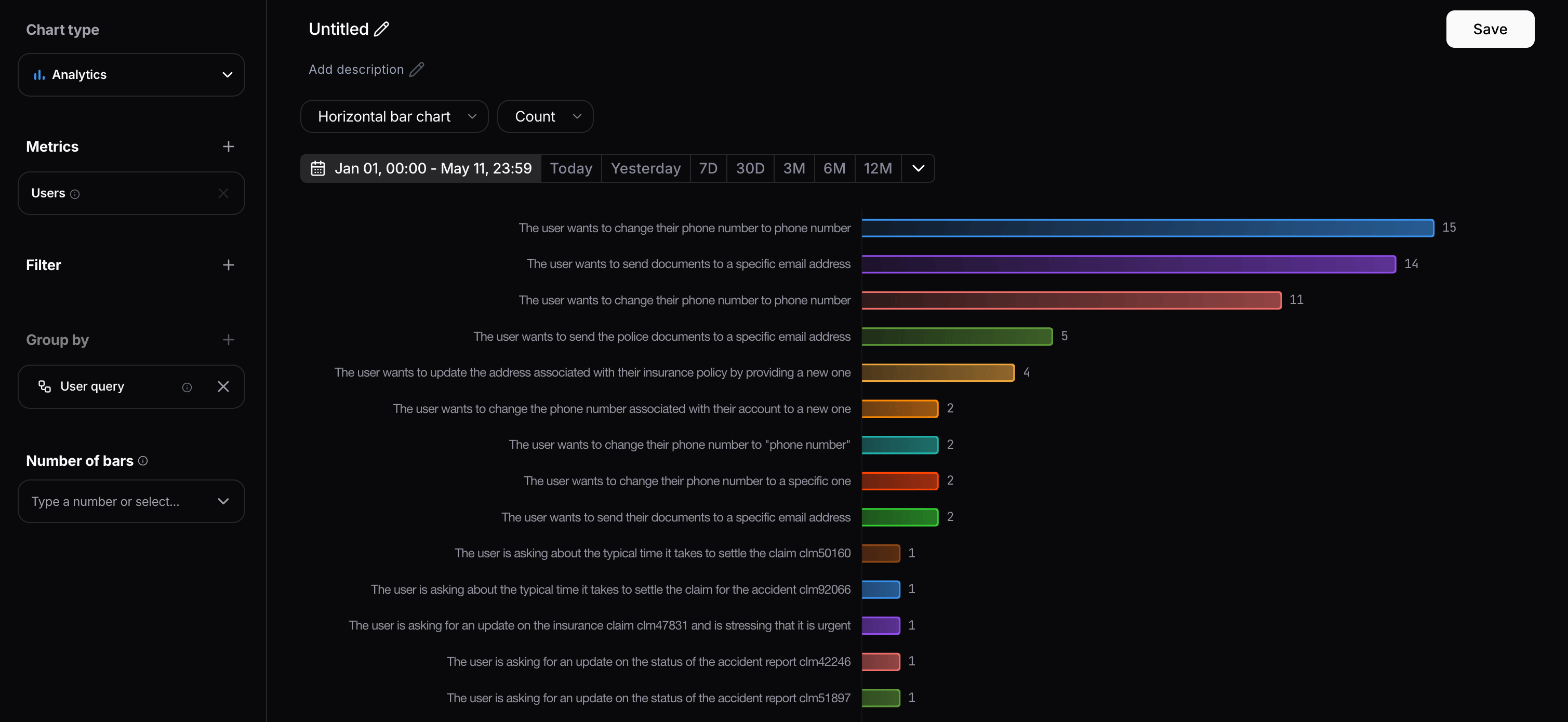
Task: Select the 6M range
Action: coord(834,169)
